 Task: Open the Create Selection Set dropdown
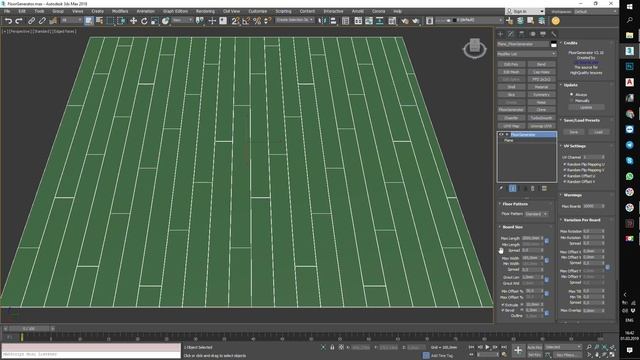[x=294, y=20]
